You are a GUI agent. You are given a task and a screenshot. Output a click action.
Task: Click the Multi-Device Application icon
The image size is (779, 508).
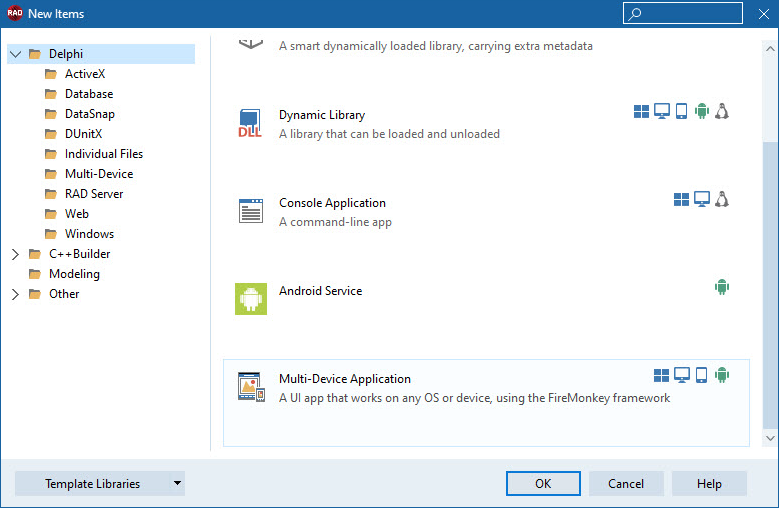point(251,386)
